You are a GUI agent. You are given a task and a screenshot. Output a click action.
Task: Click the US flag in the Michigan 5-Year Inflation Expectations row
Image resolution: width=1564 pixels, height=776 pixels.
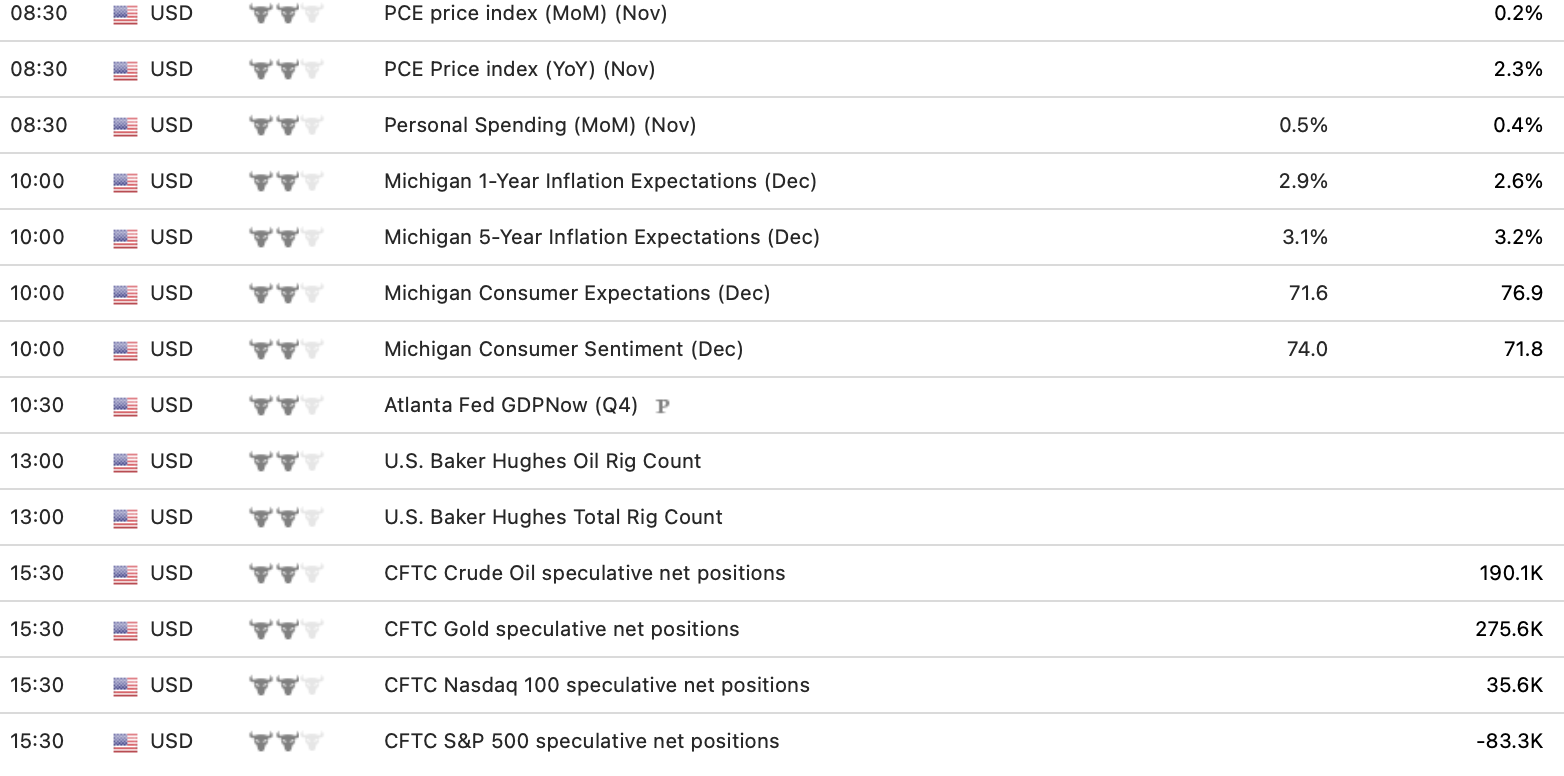pyautogui.click(x=125, y=238)
